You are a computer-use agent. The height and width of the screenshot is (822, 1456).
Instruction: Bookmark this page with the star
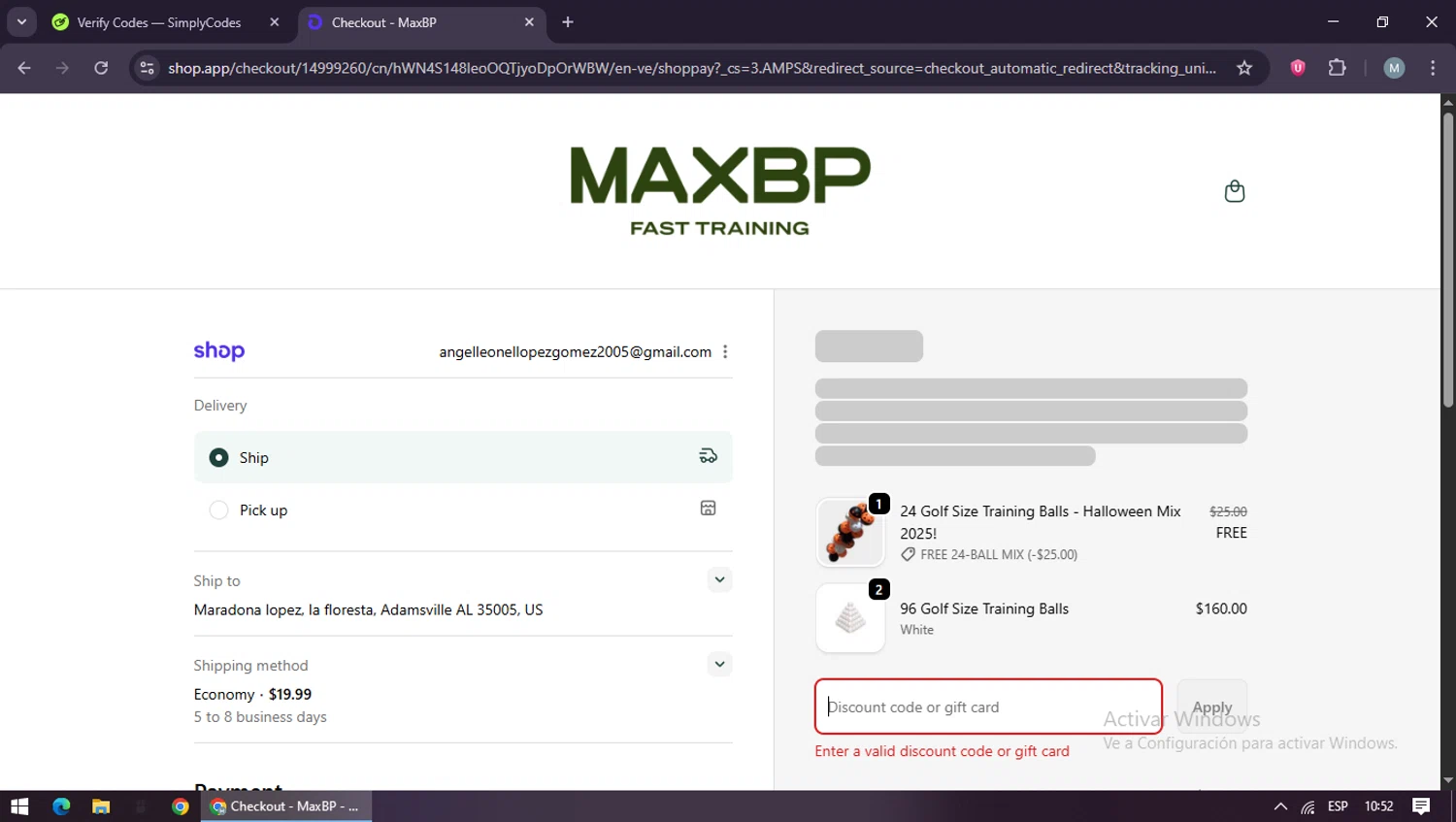coord(1244,68)
